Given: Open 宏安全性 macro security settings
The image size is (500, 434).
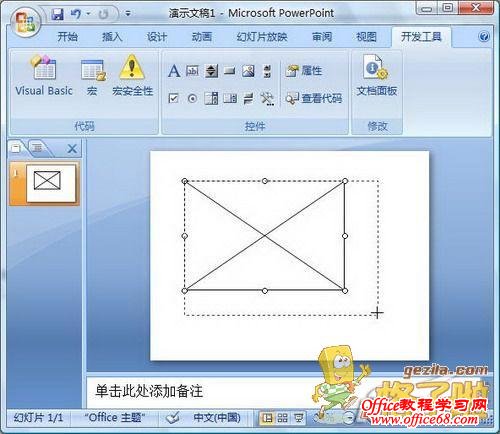Looking at the screenshot, I should [132, 76].
